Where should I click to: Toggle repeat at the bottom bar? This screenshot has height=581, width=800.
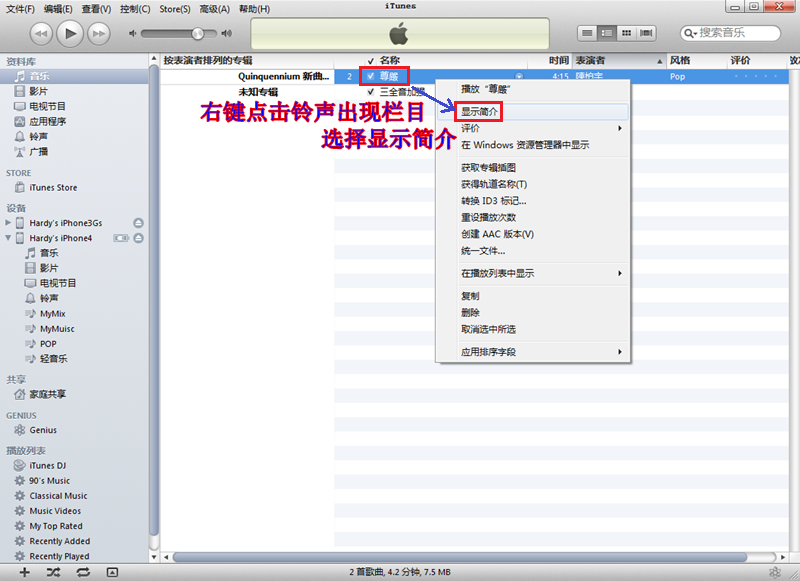click(83, 572)
